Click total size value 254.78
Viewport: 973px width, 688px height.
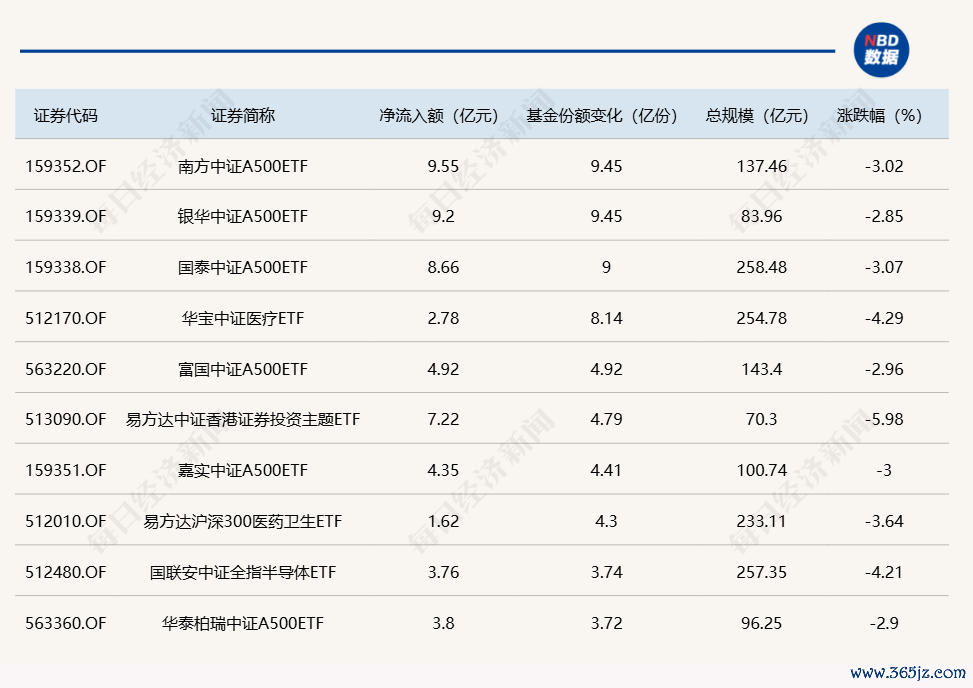761,318
